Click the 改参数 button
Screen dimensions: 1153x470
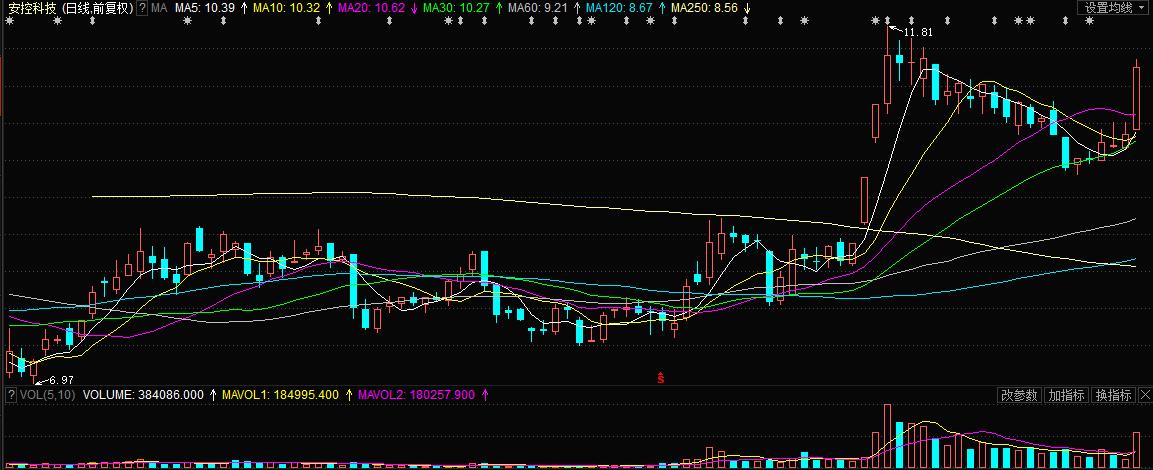click(x=1019, y=395)
